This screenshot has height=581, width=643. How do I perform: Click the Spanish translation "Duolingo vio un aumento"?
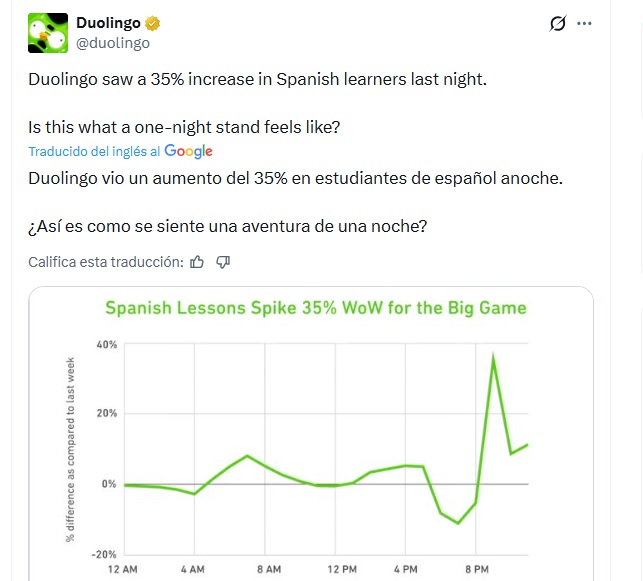(296, 178)
